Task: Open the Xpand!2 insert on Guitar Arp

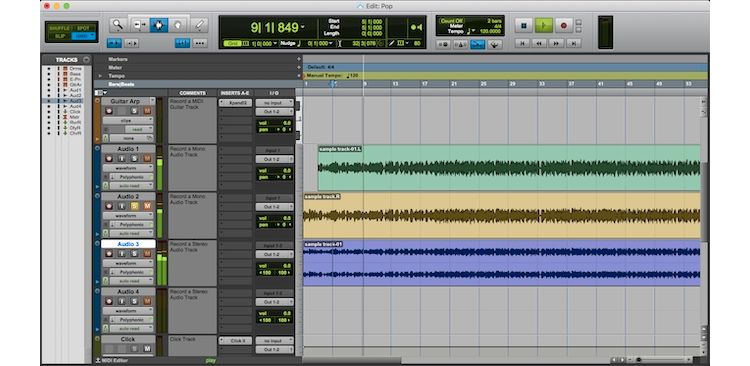Action: (x=235, y=103)
